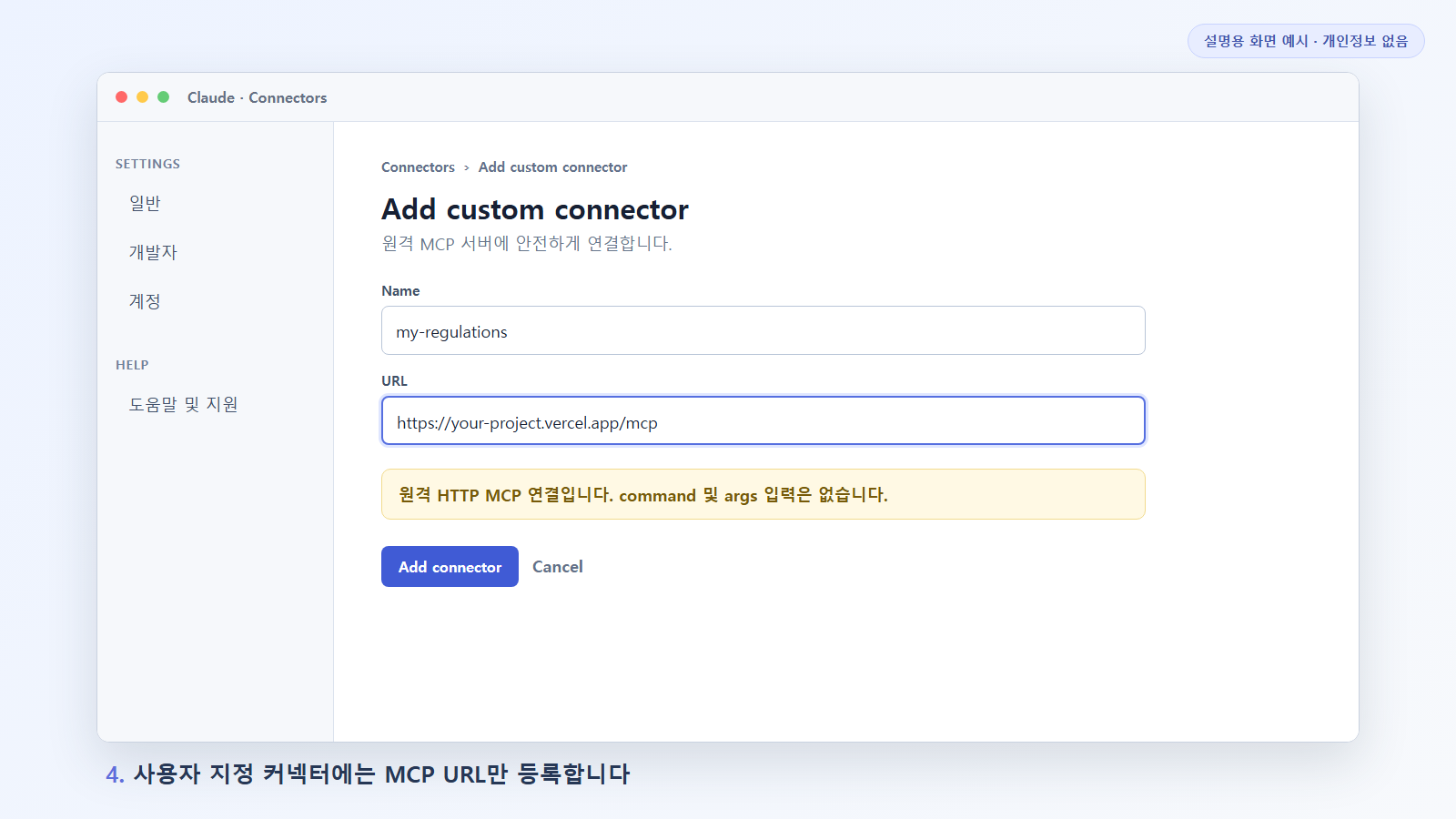This screenshot has width=1456, height=819.
Task: Click the Name field label
Action: coord(400,291)
